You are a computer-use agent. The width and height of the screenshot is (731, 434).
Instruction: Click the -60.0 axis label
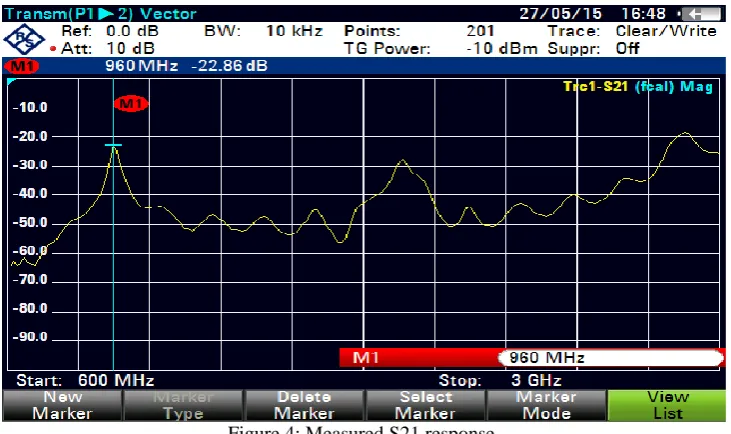(x=30, y=251)
